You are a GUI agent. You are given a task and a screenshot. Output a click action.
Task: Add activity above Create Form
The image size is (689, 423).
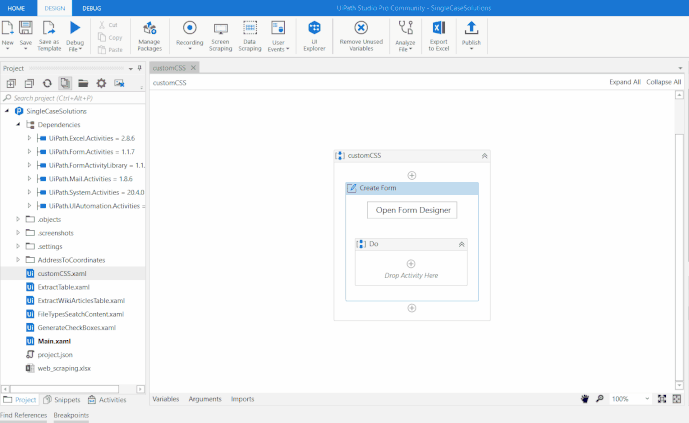[412, 175]
